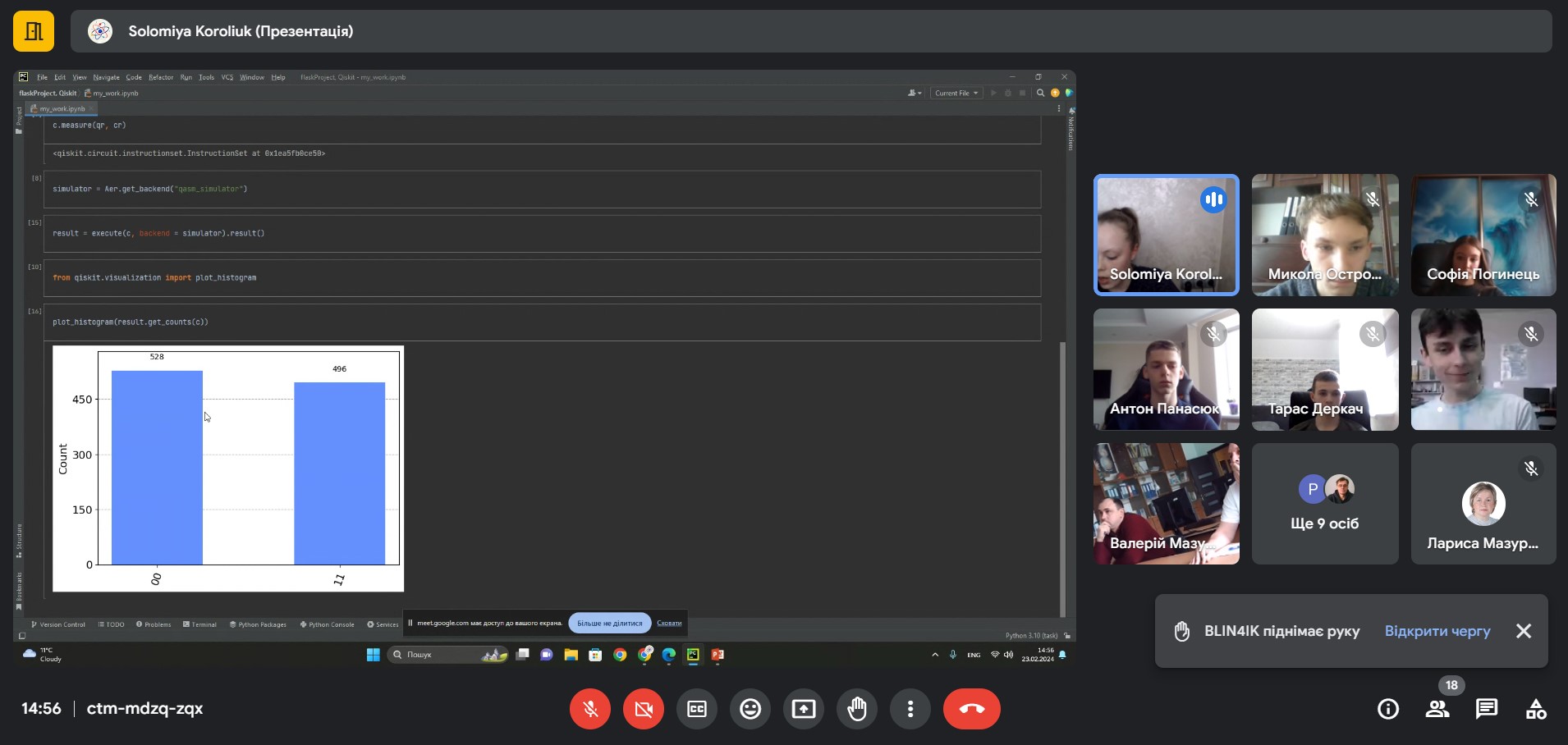Open the activities panel
Screen dimensions: 1568x745
(x=1535, y=709)
